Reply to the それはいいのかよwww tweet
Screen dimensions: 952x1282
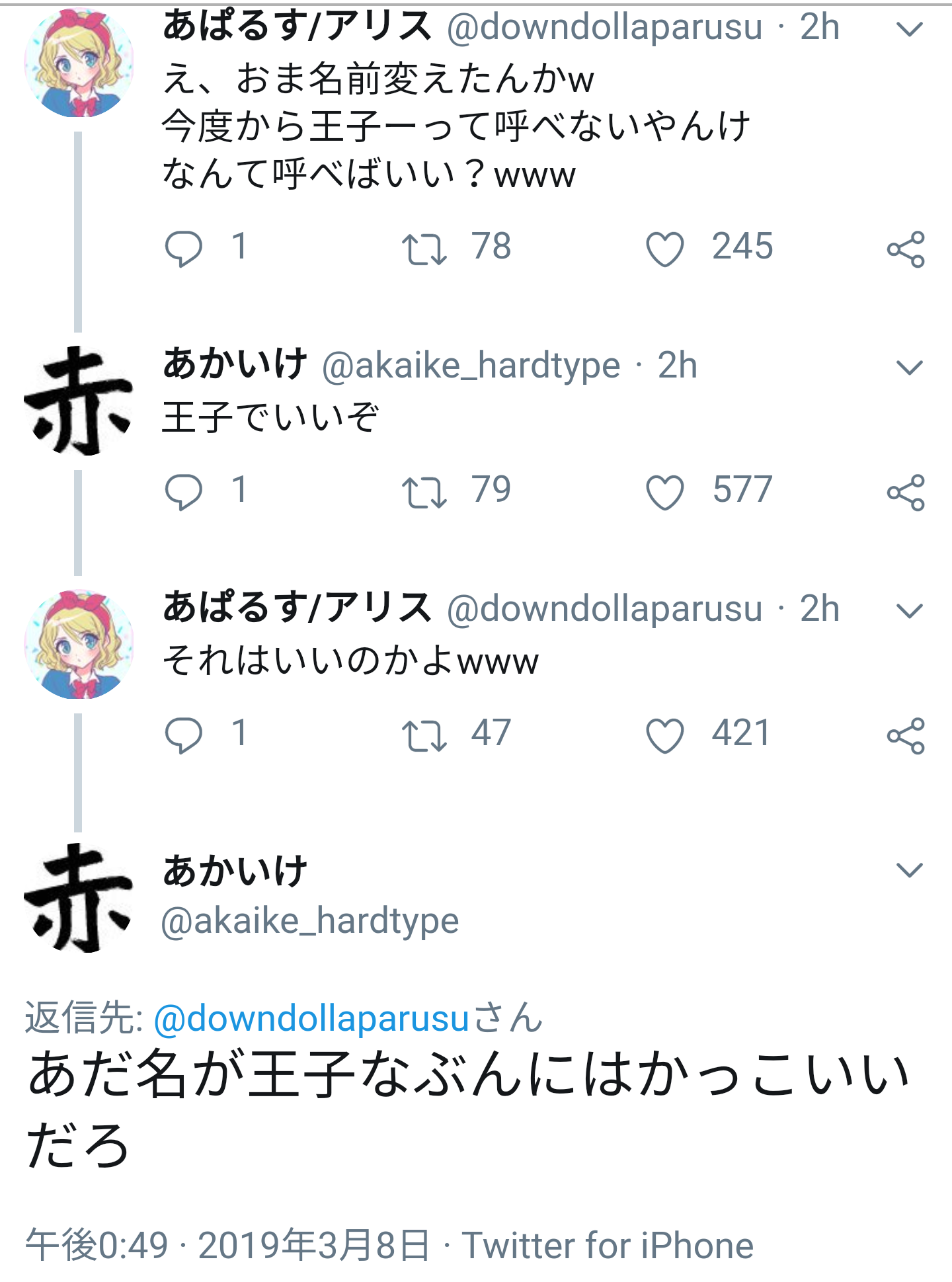(x=183, y=735)
